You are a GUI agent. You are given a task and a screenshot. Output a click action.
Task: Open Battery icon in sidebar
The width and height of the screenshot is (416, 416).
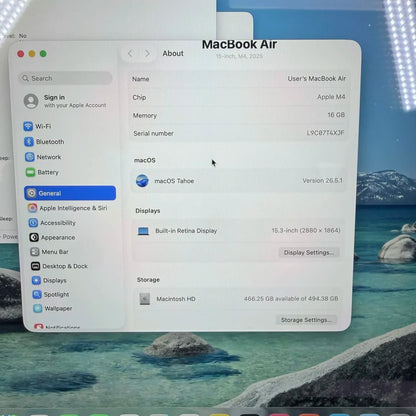30,172
